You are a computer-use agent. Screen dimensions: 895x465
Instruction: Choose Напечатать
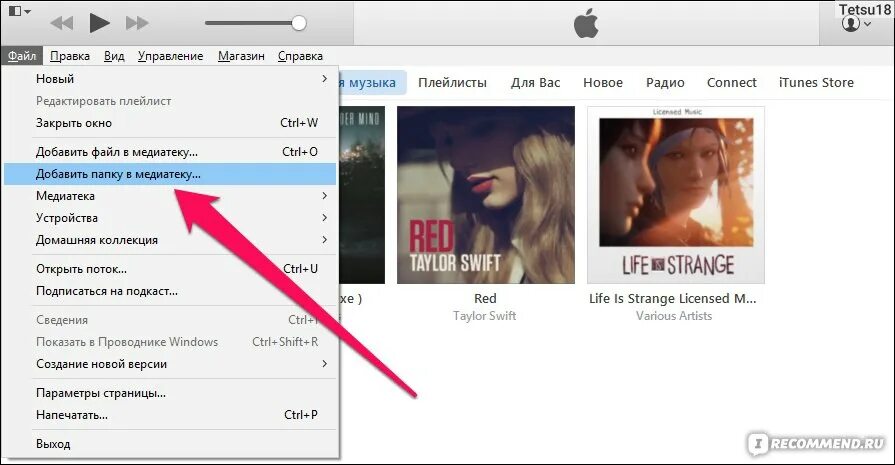pos(170,415)
